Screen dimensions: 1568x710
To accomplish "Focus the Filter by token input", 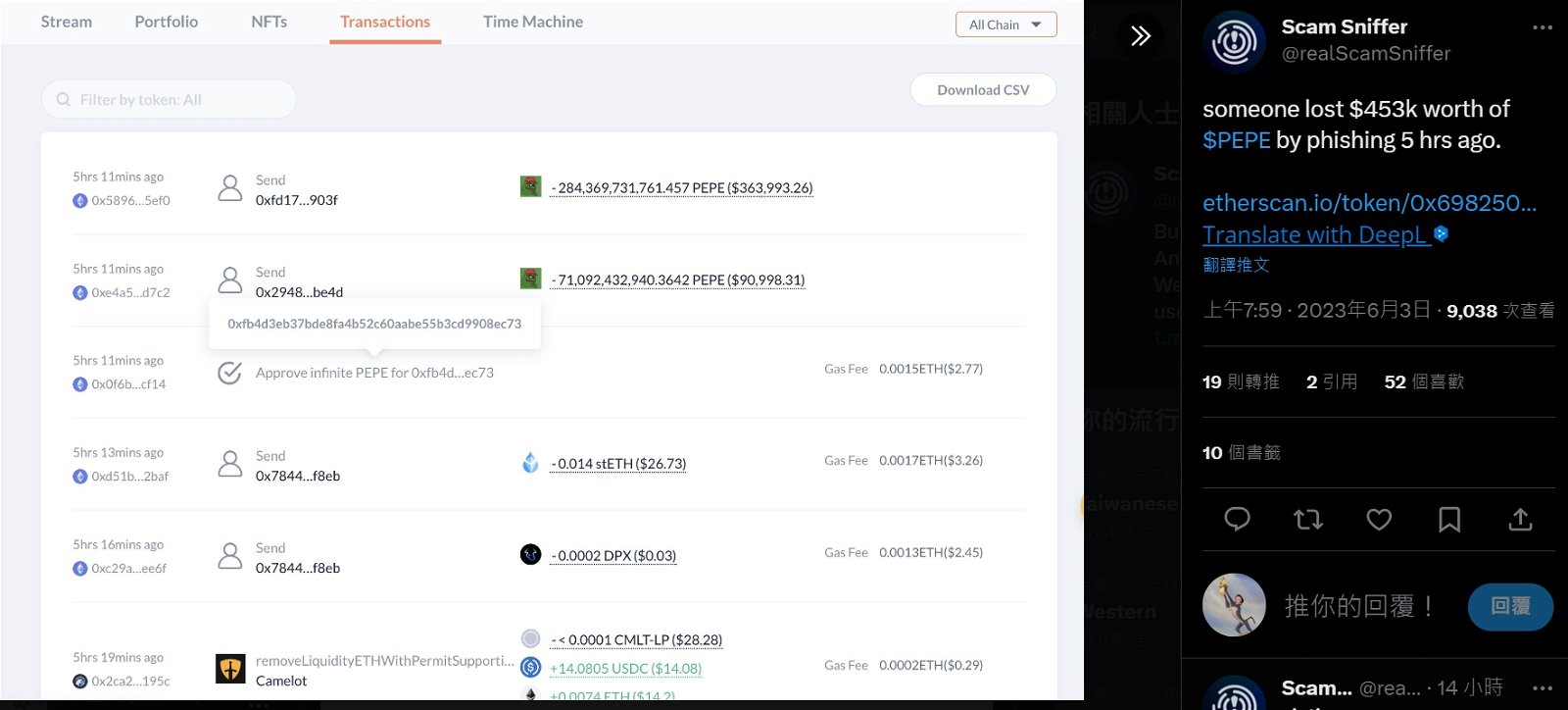I will pyautogui.click(x=169, y=99).
